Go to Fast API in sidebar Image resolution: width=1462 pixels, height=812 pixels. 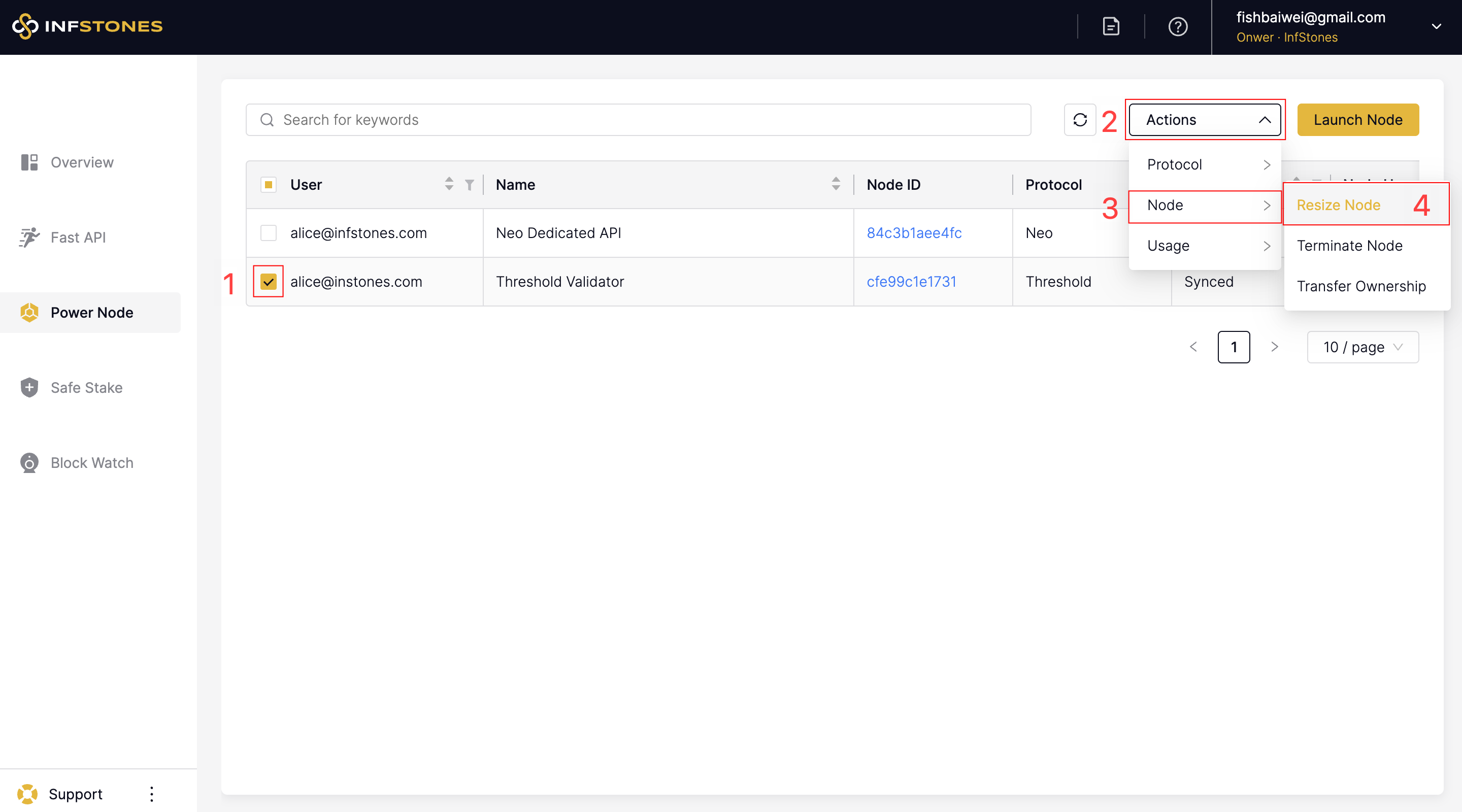click(78, 237)
